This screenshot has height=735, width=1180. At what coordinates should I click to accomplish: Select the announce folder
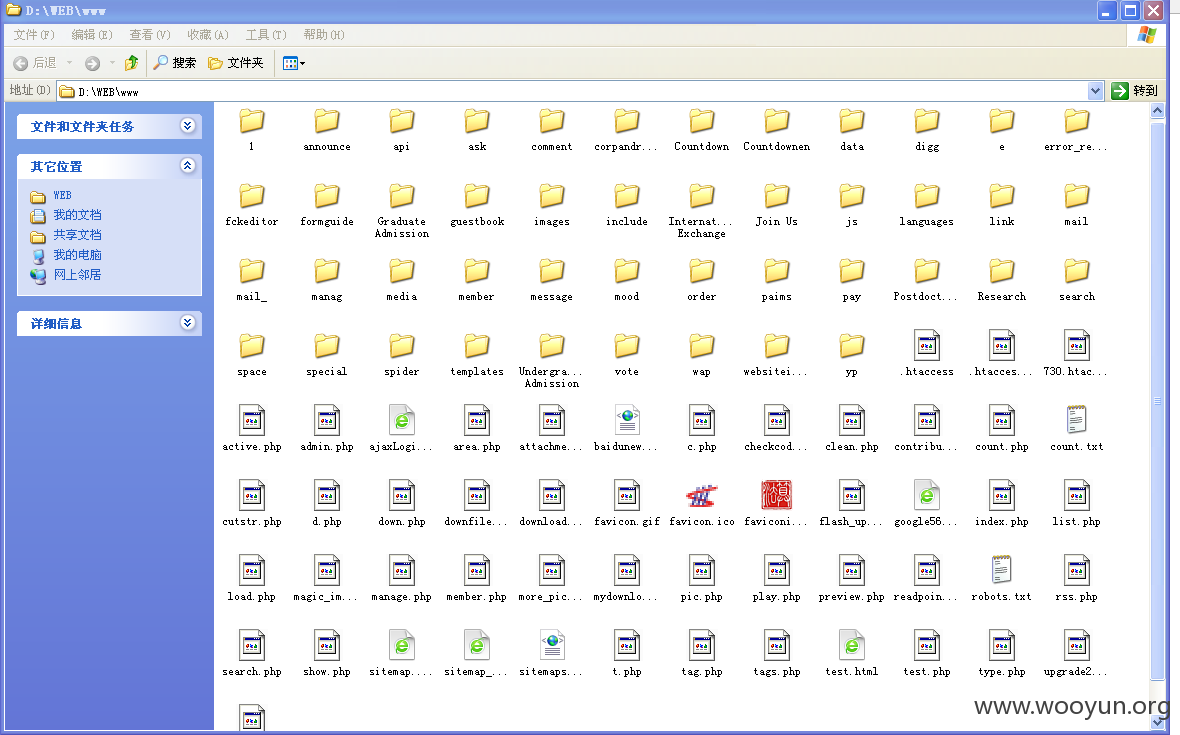327,130
